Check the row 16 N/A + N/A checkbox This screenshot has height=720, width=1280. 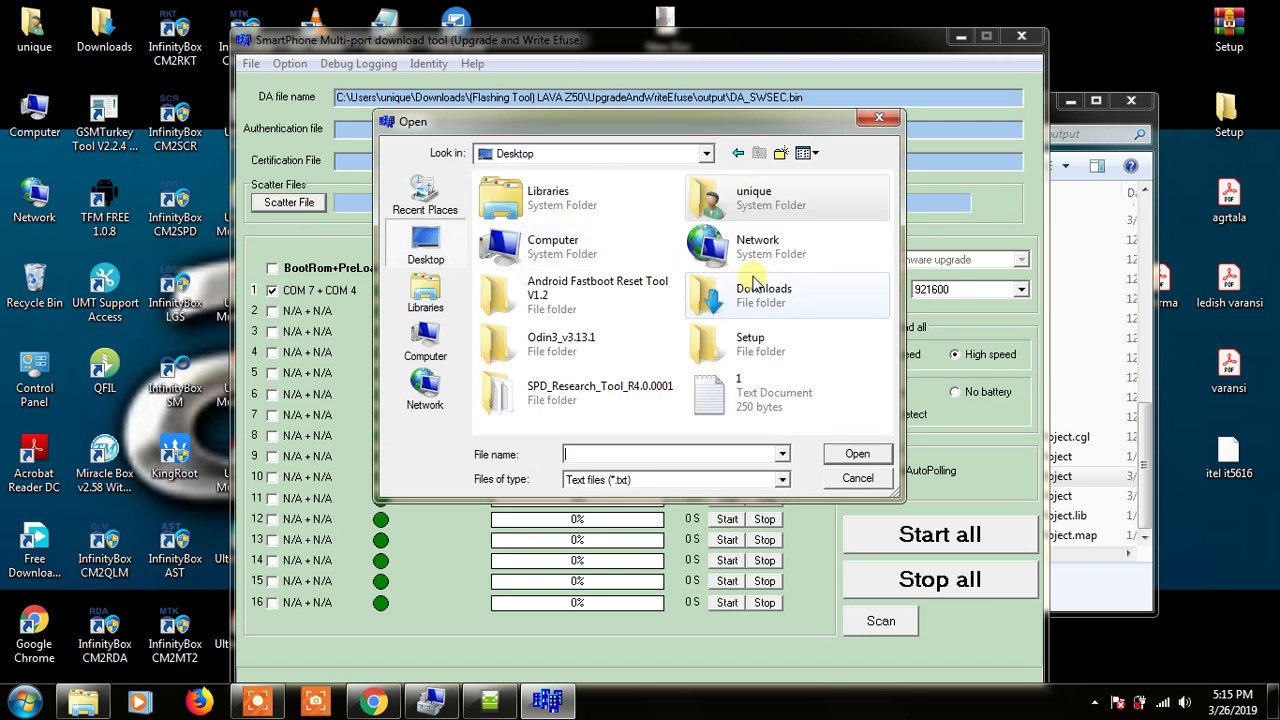[x=272, y=602]
